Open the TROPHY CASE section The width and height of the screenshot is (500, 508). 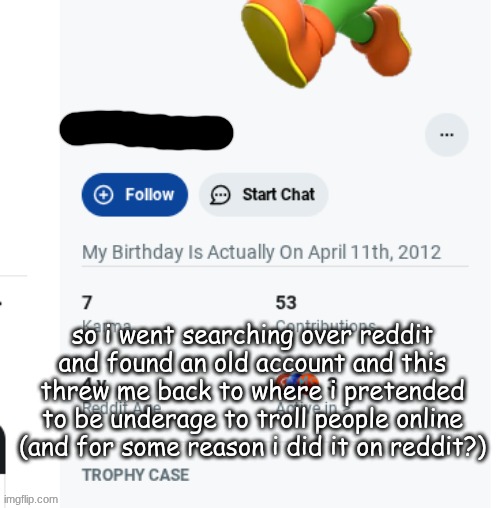[136, 475]
